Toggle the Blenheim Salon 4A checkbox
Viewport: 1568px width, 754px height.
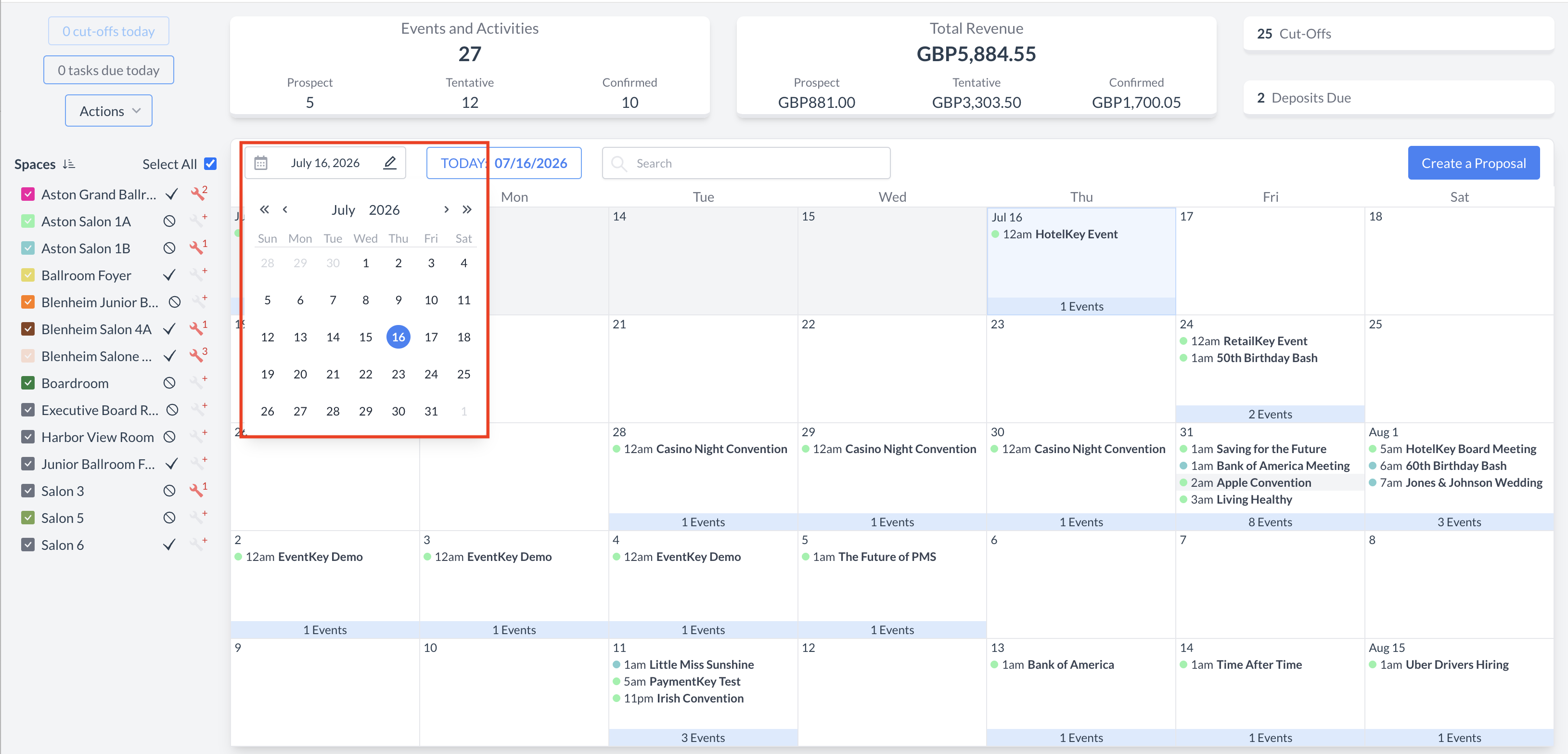pyautogui.click(x=27, y=329)
